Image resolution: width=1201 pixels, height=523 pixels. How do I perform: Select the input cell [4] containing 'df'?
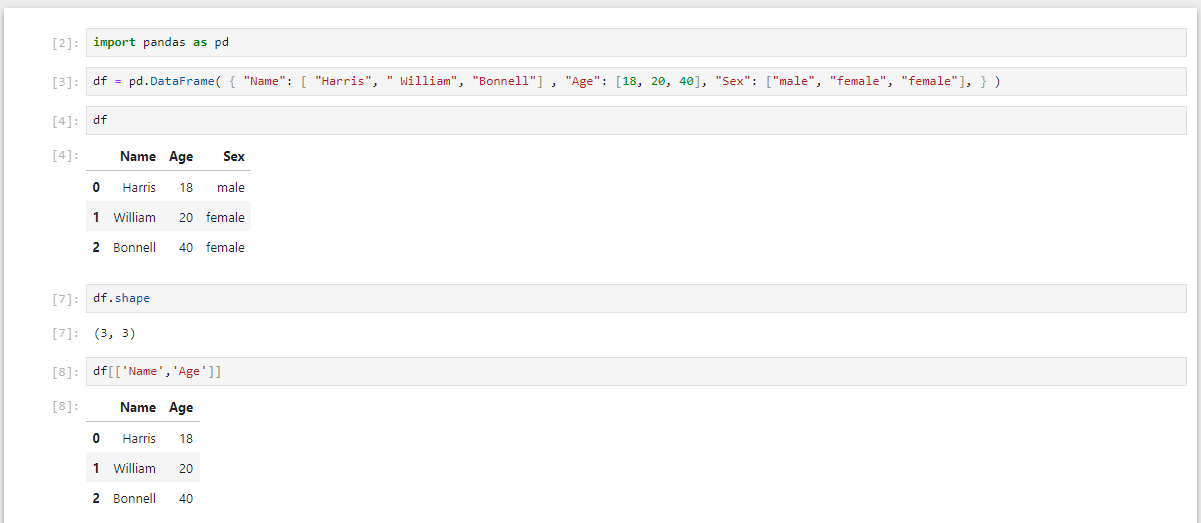(636, 121)
